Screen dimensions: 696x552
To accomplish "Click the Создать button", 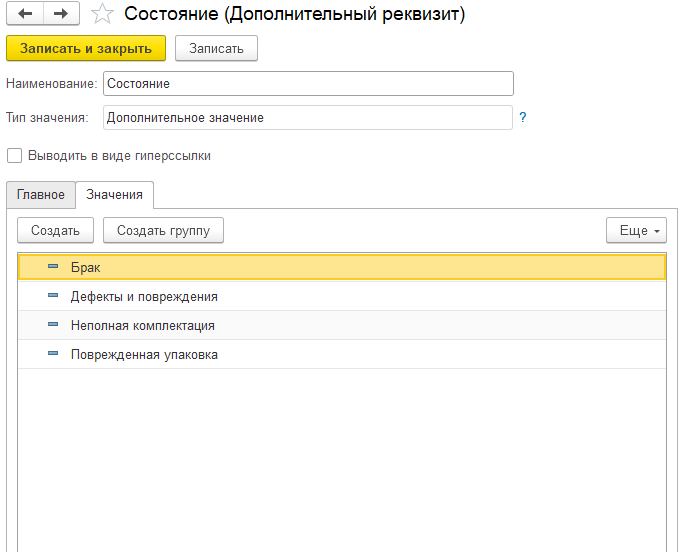I will (55, 230).
